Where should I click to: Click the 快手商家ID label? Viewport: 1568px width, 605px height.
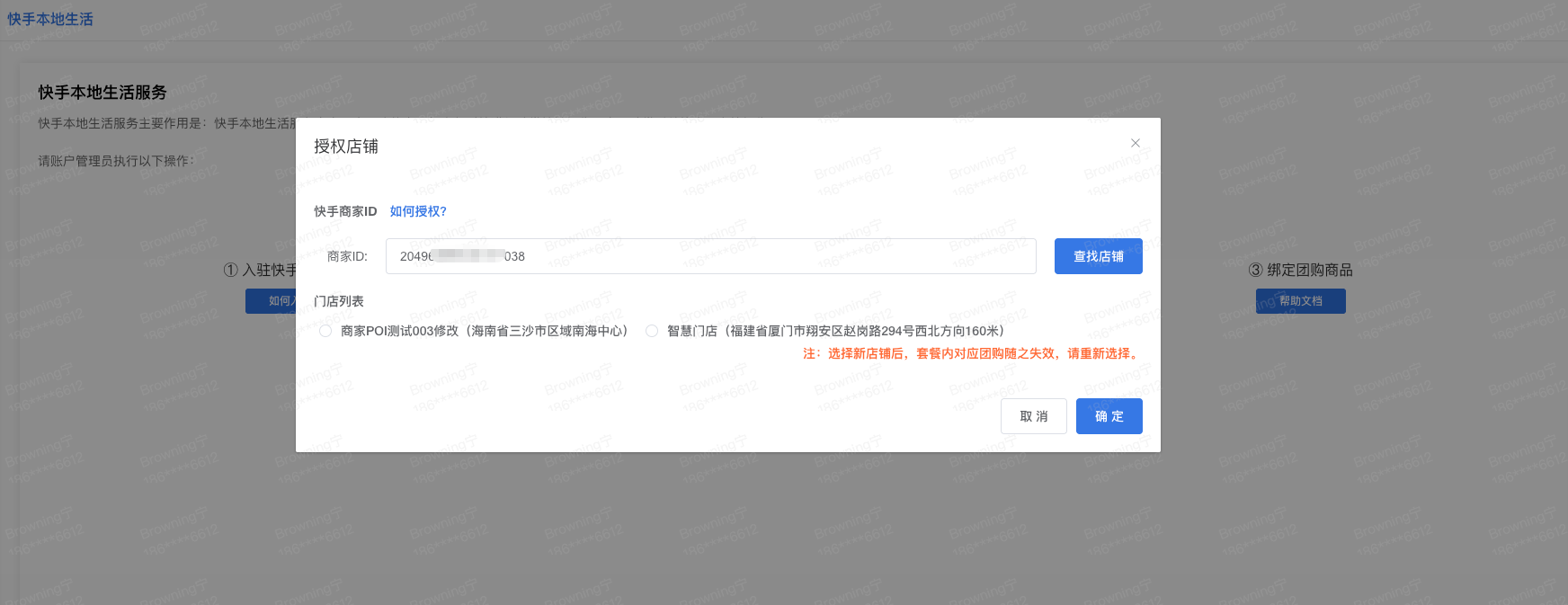[345, 211]
